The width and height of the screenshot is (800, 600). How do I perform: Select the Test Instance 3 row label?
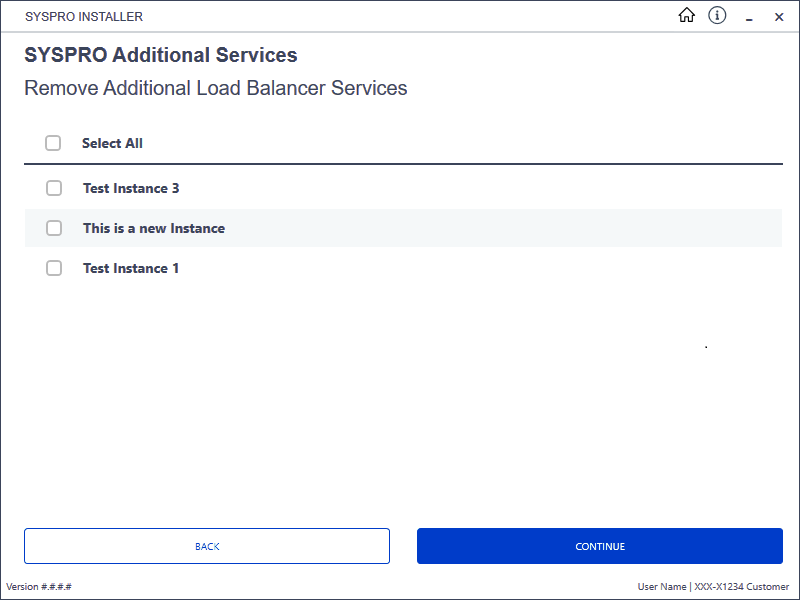131,188
